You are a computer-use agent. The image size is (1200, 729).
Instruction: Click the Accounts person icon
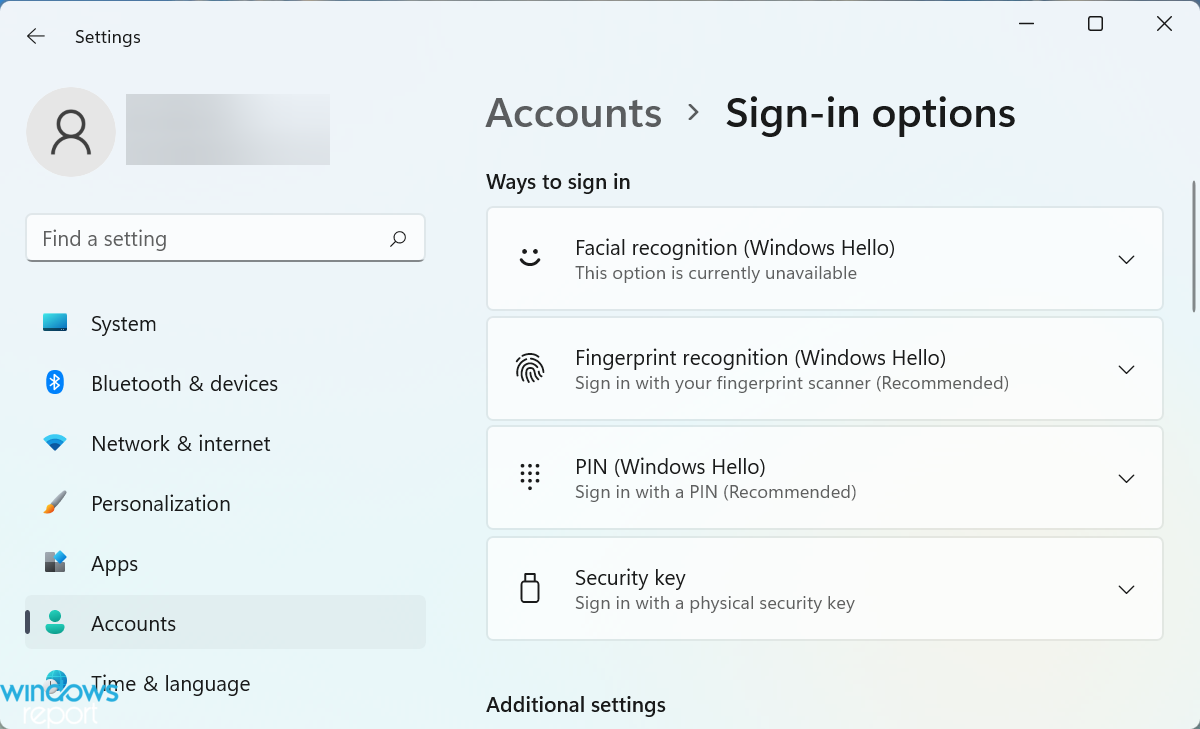pos(55,623)
